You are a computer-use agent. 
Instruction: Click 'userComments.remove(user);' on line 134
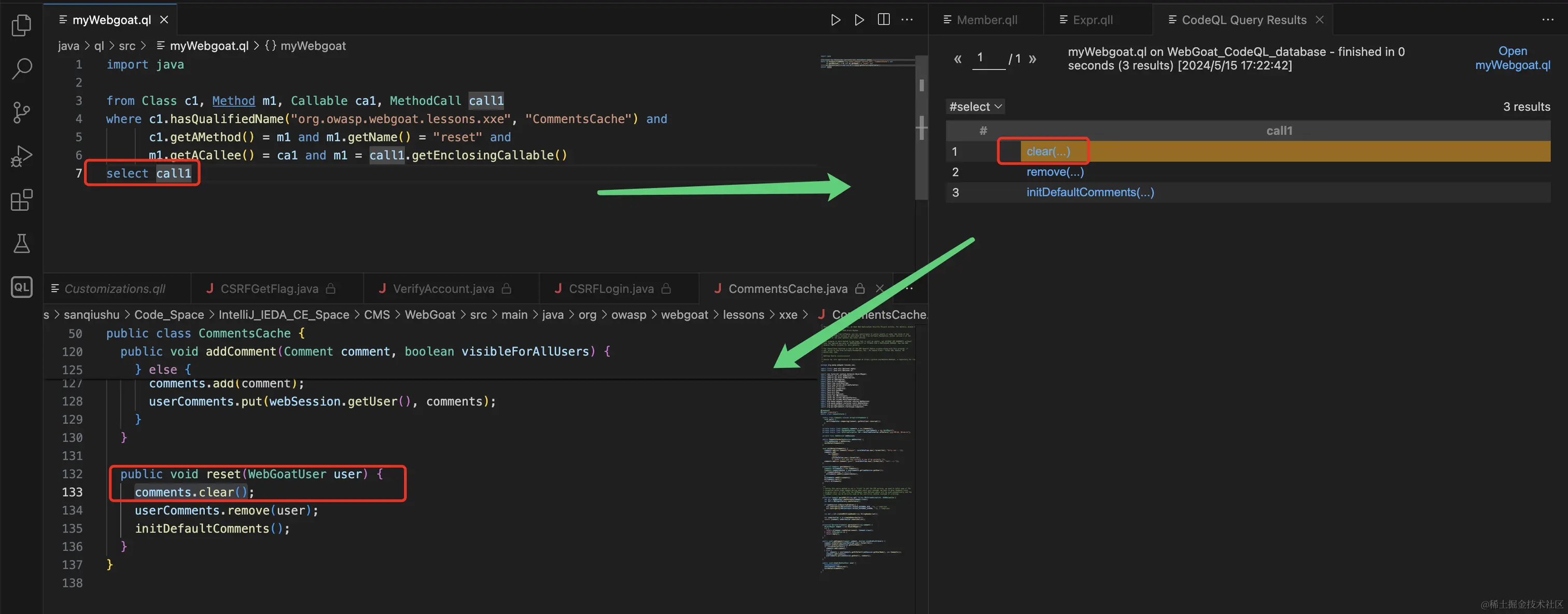(226, 510)
